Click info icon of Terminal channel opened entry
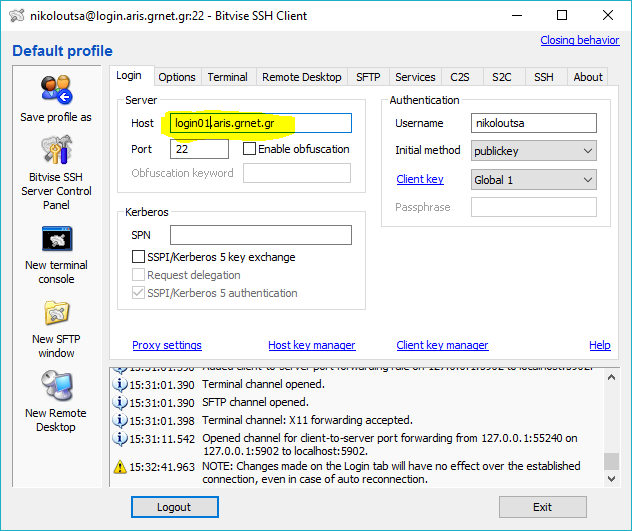 [x=121, y=384]
